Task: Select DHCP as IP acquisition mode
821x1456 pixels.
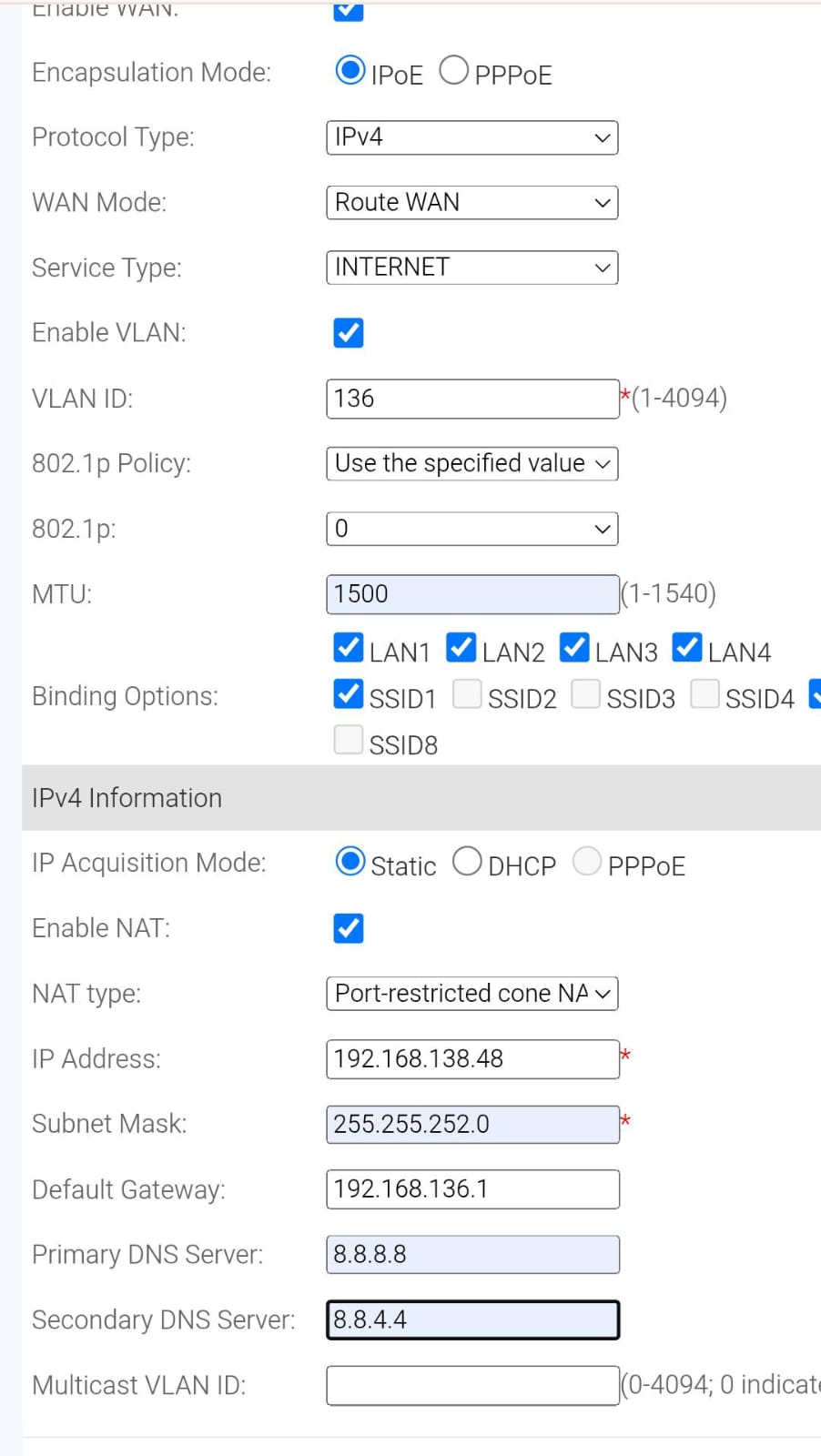Action: click(467, 861)
